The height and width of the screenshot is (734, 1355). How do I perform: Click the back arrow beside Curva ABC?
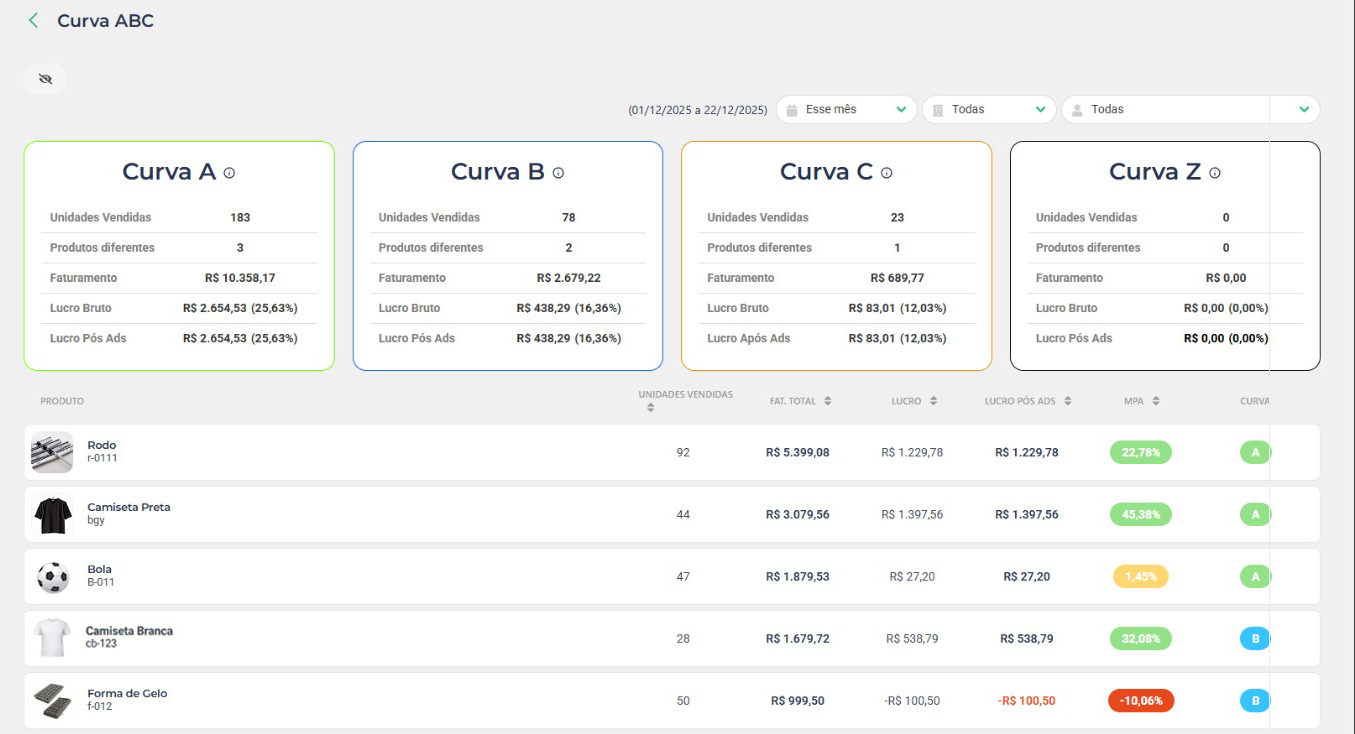pyautogui.click(x=33, y=21)
